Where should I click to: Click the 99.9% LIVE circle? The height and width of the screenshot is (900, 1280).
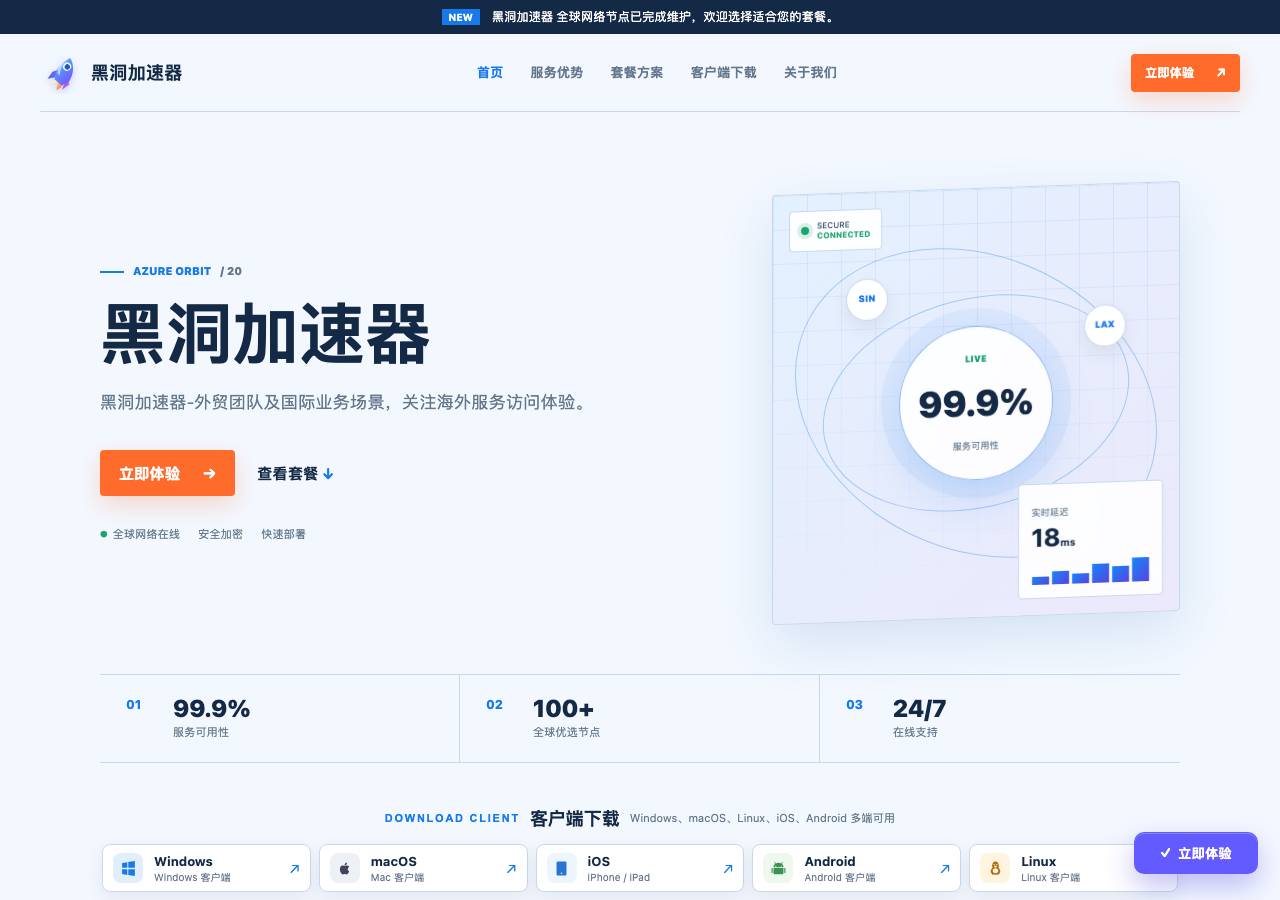coord(976,403)
